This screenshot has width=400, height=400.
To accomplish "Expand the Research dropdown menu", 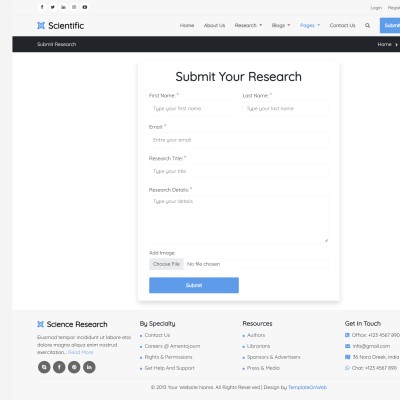I will tap(248, 25).
